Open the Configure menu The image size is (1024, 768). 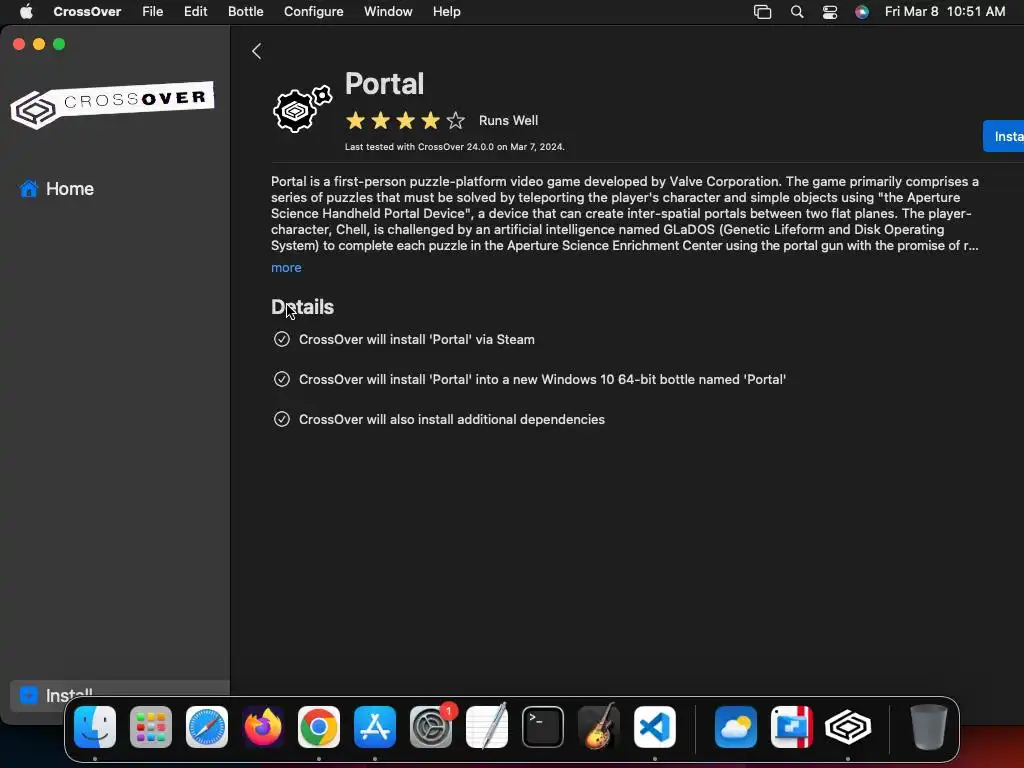coord(313,12)
